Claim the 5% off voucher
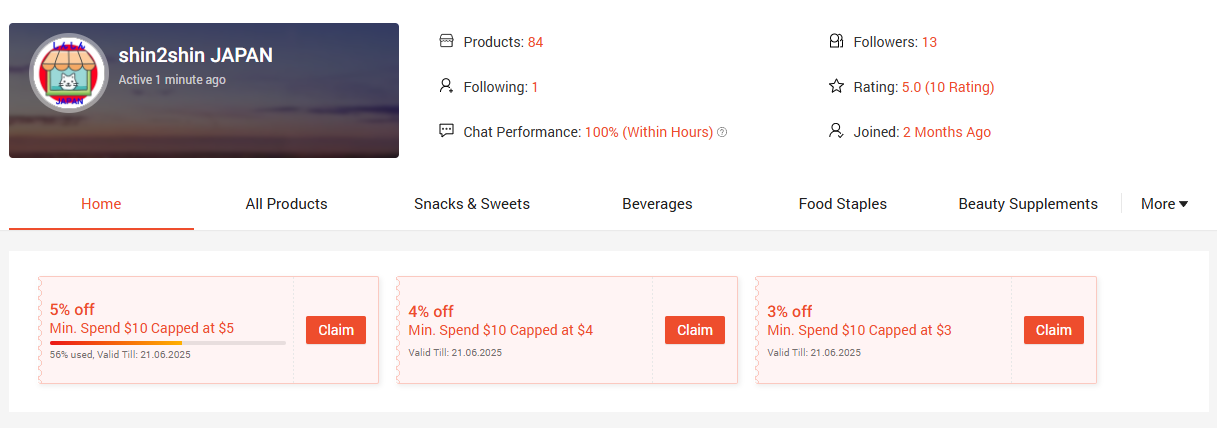This screenshot has height=428, width=1217. (x=336, y=330)
